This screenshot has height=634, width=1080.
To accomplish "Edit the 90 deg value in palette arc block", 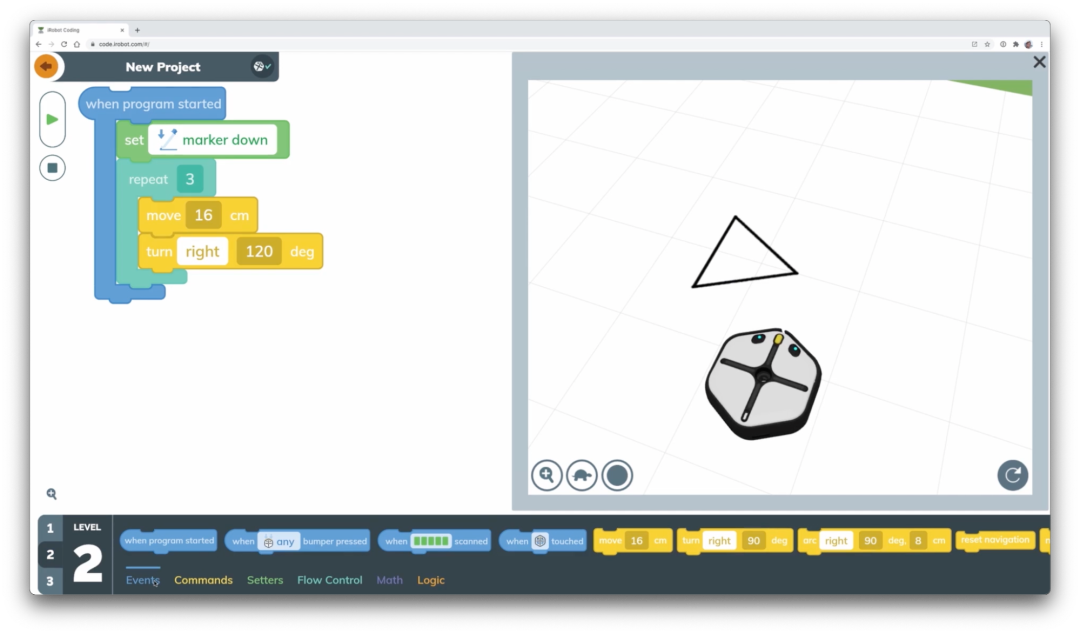I will 871,541.
